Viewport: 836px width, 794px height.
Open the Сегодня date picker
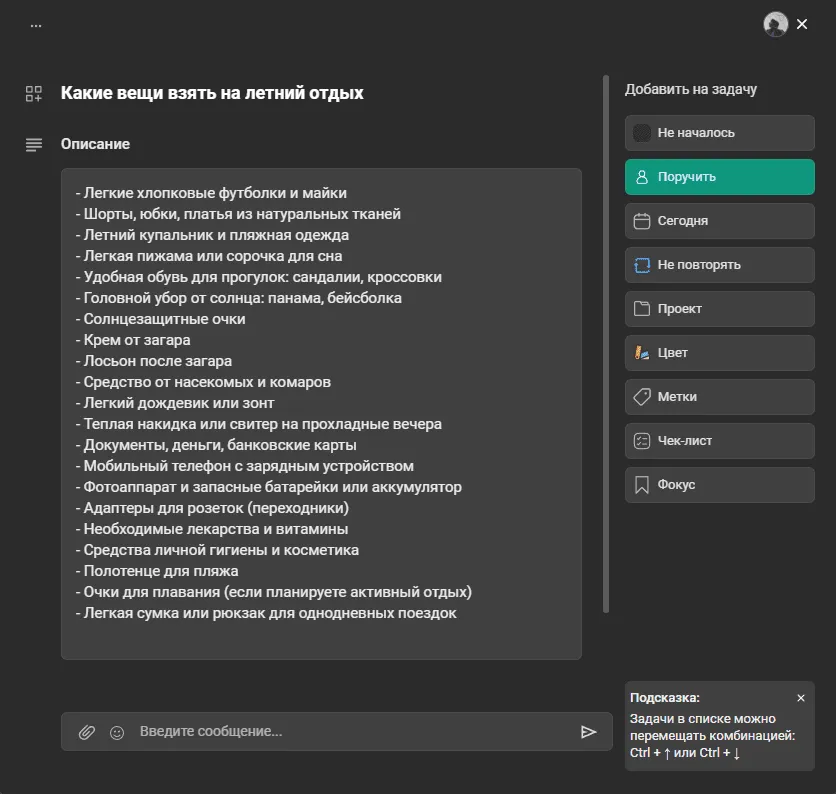click(x=719, y=221)
